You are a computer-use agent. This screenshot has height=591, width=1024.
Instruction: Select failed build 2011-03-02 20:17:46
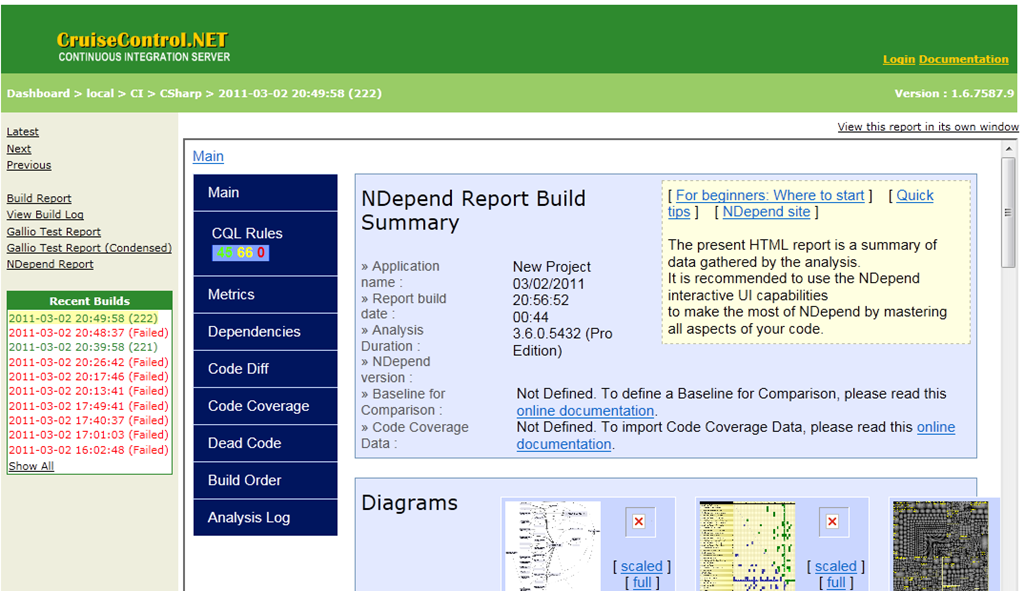point(89,377)
